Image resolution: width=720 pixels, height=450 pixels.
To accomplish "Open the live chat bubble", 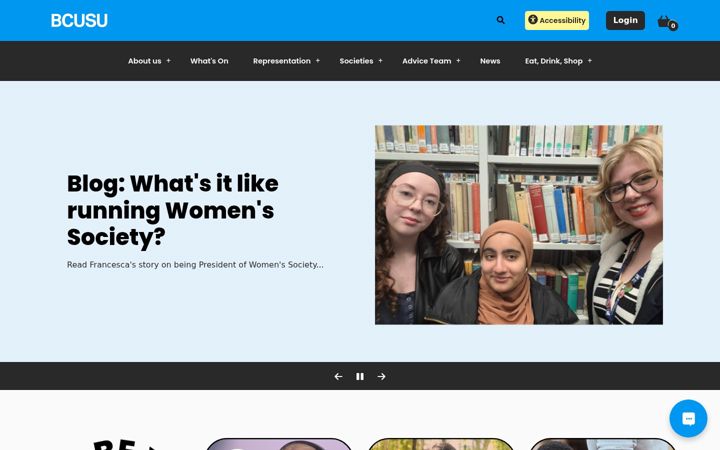I will pyautogui.click(x=688, y=418).
